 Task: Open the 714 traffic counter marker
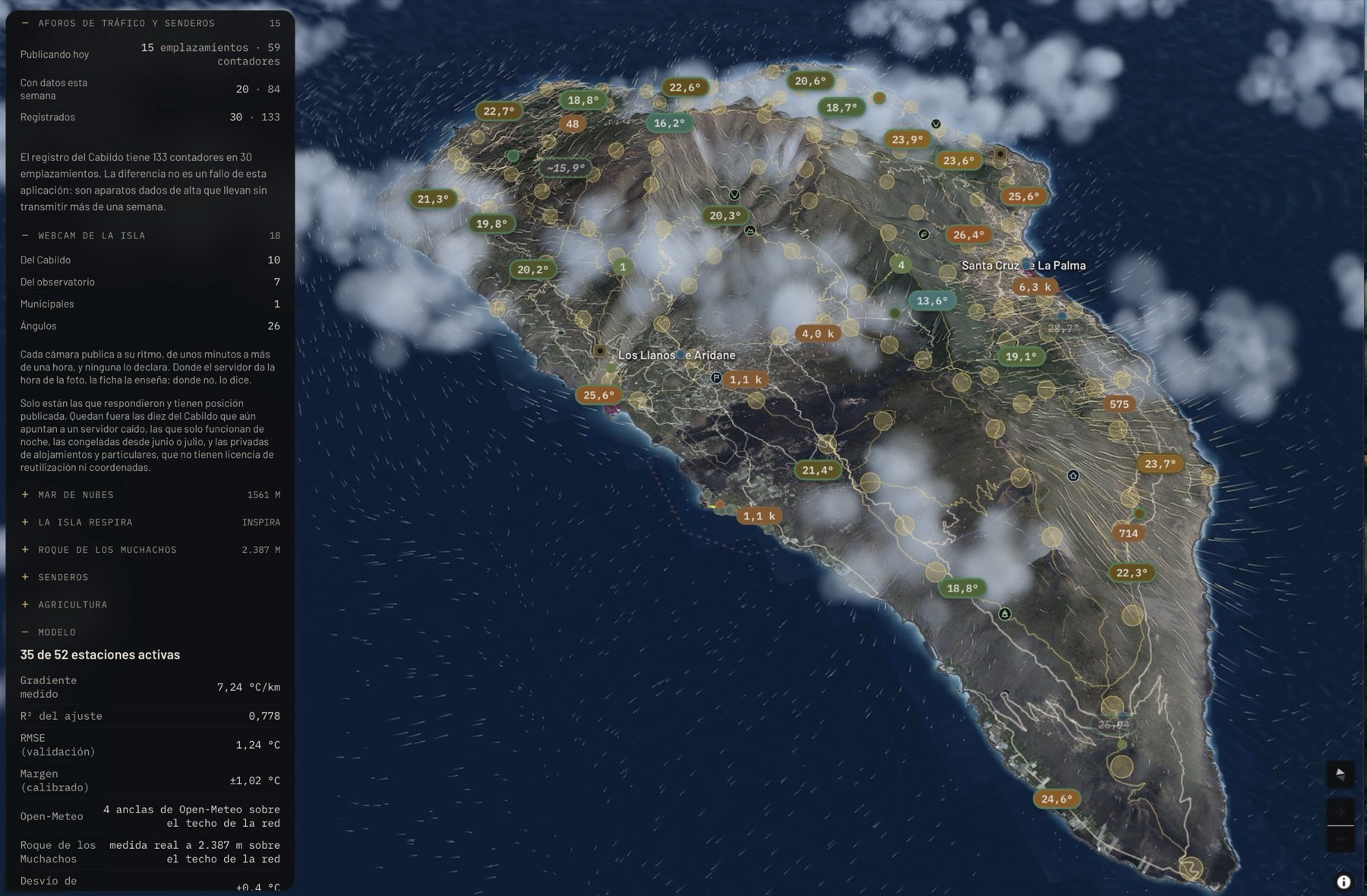pos(1129,533)
